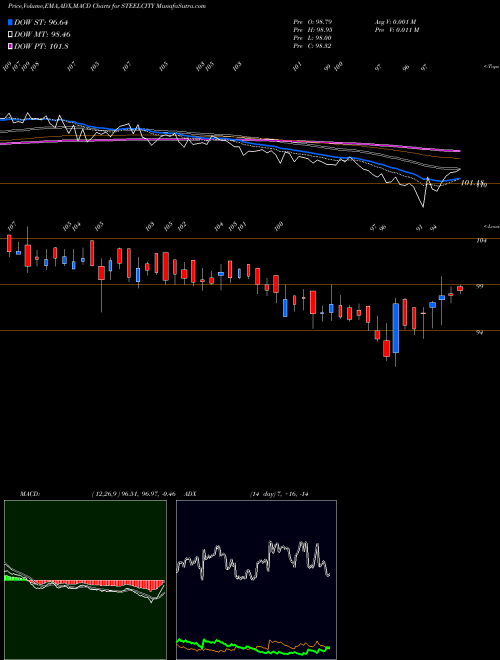Click the 'Pre V: 0.011 M' volume text
Screen dimensions: 500x660
(397, 29)
